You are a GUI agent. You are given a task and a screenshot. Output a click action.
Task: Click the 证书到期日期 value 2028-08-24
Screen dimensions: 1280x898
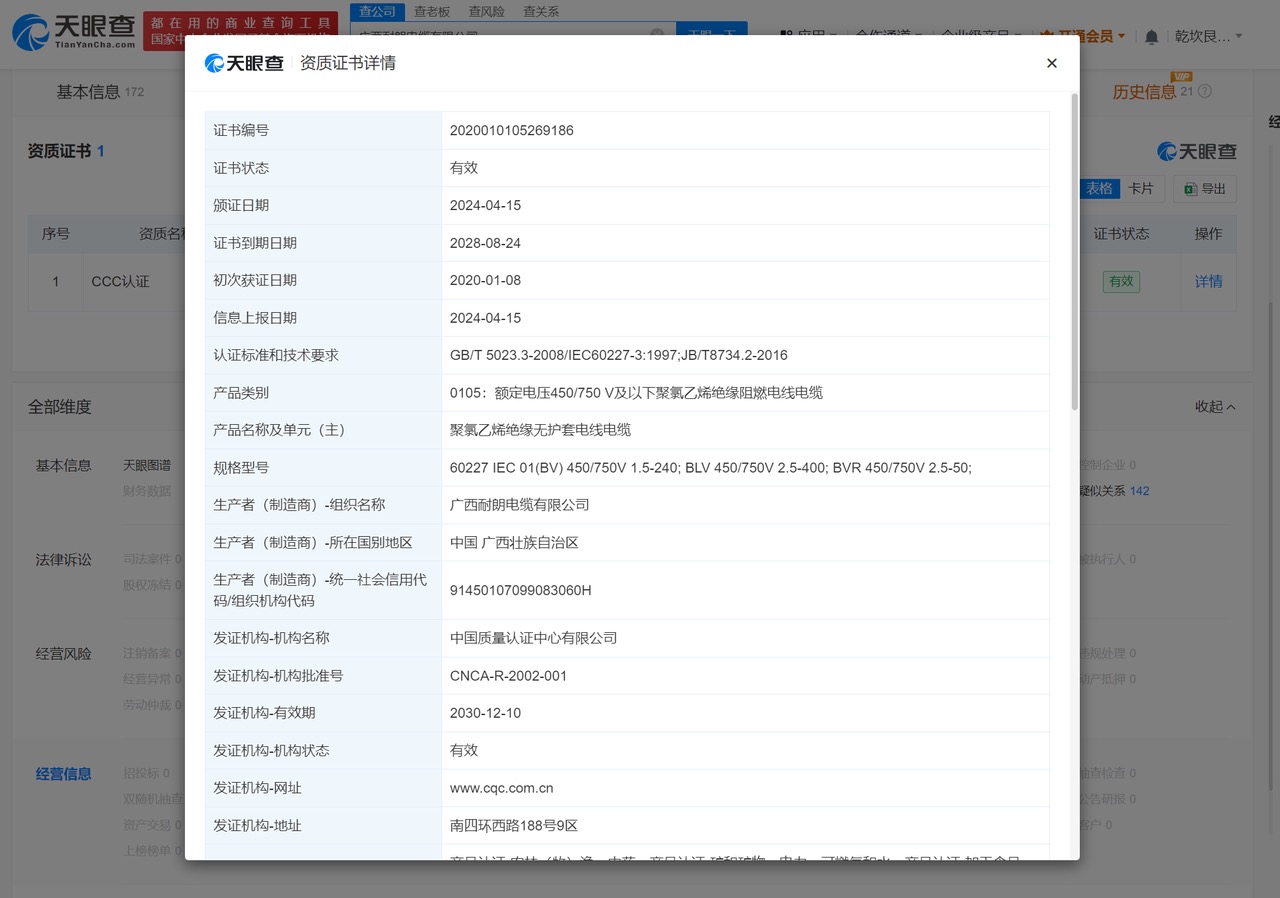pyautogui.click(x=485, y=243)
